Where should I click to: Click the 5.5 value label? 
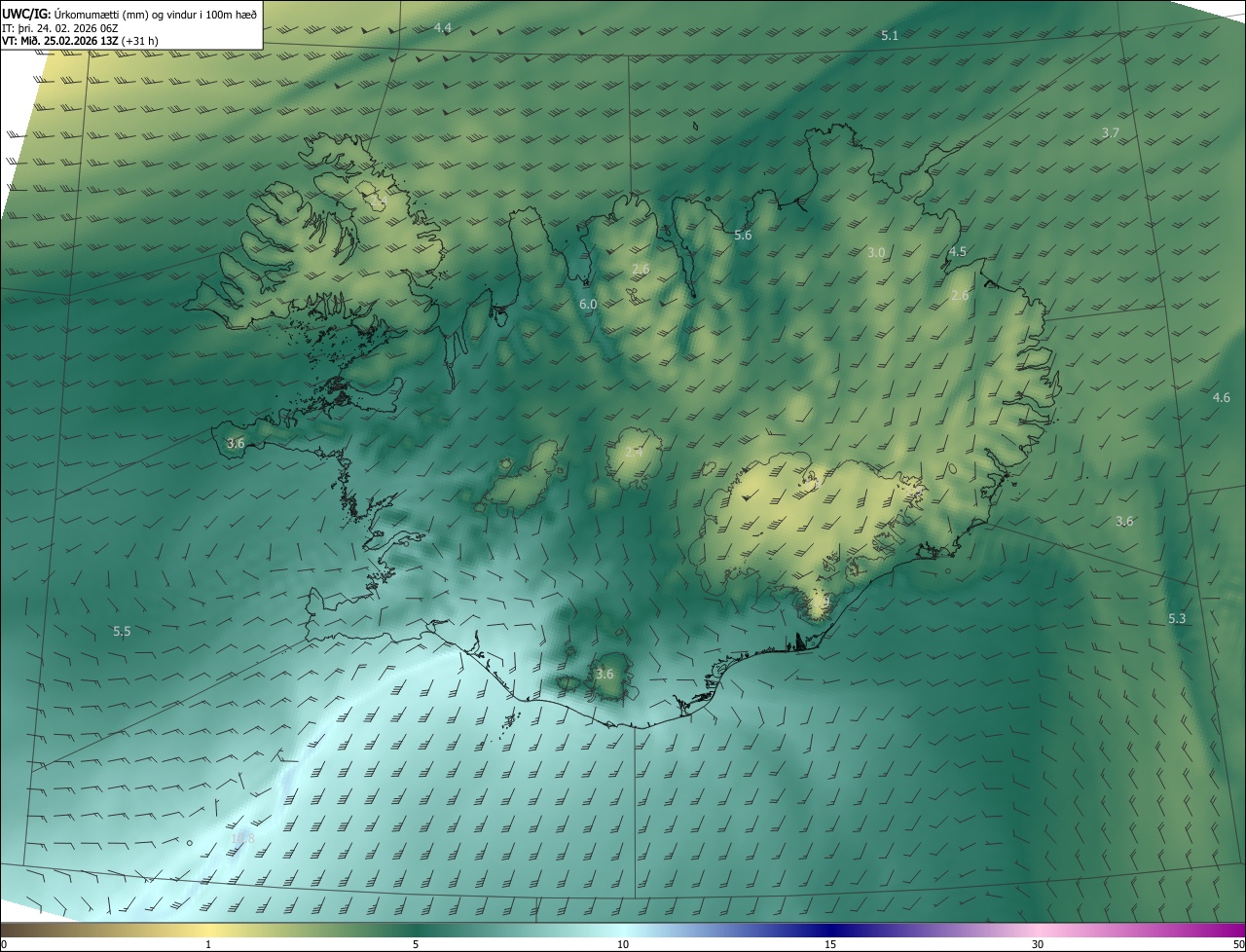(x=122, y=632)
